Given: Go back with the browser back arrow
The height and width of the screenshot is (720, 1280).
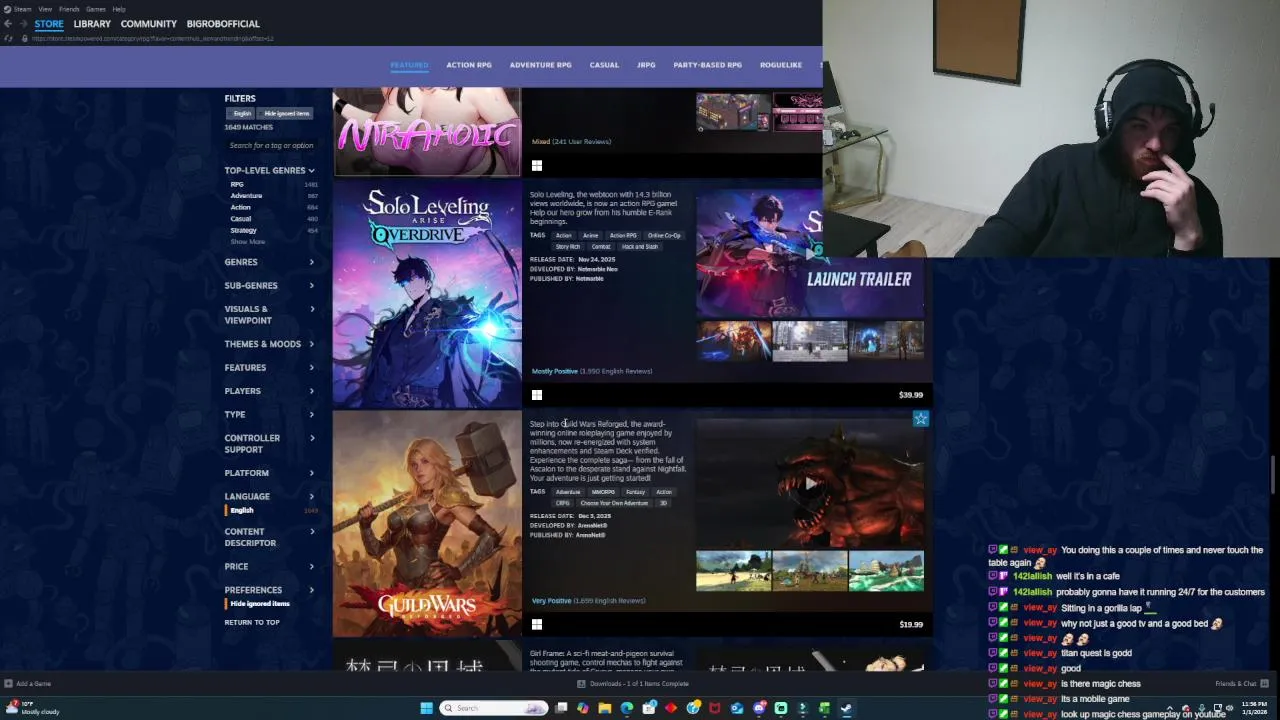Looking at the screenshot, I should (x=8, y=23).
